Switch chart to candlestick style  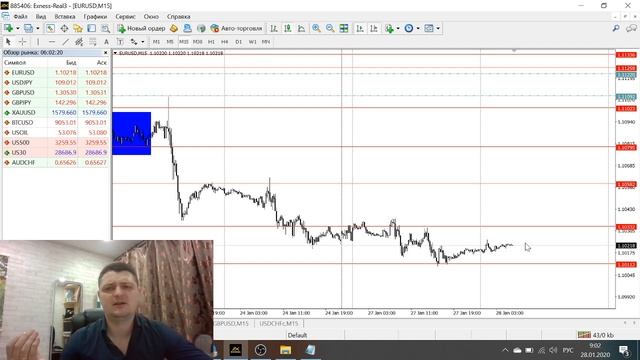coord(288,28)
